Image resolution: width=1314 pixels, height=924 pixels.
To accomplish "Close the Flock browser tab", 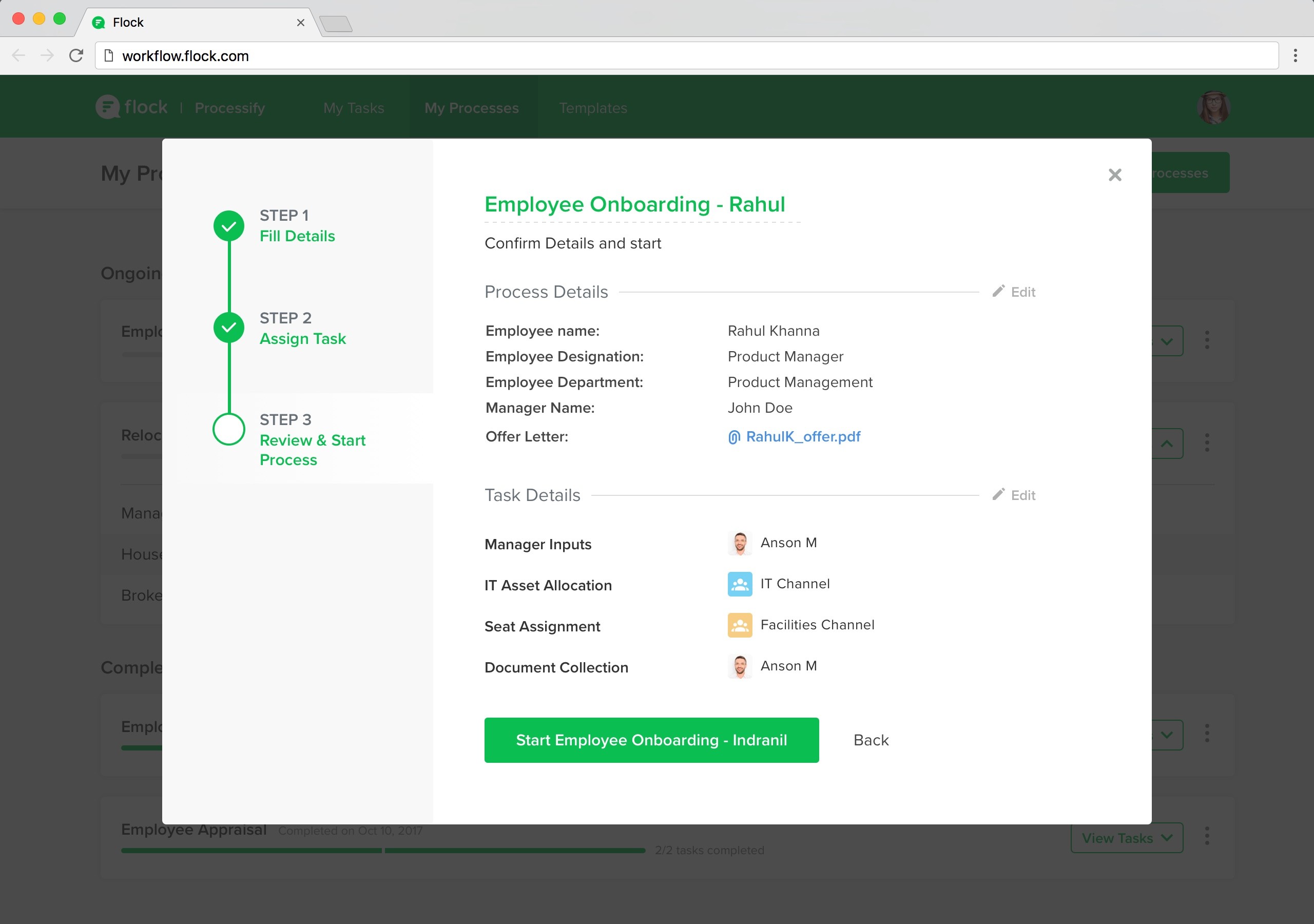I will [300, 22].
